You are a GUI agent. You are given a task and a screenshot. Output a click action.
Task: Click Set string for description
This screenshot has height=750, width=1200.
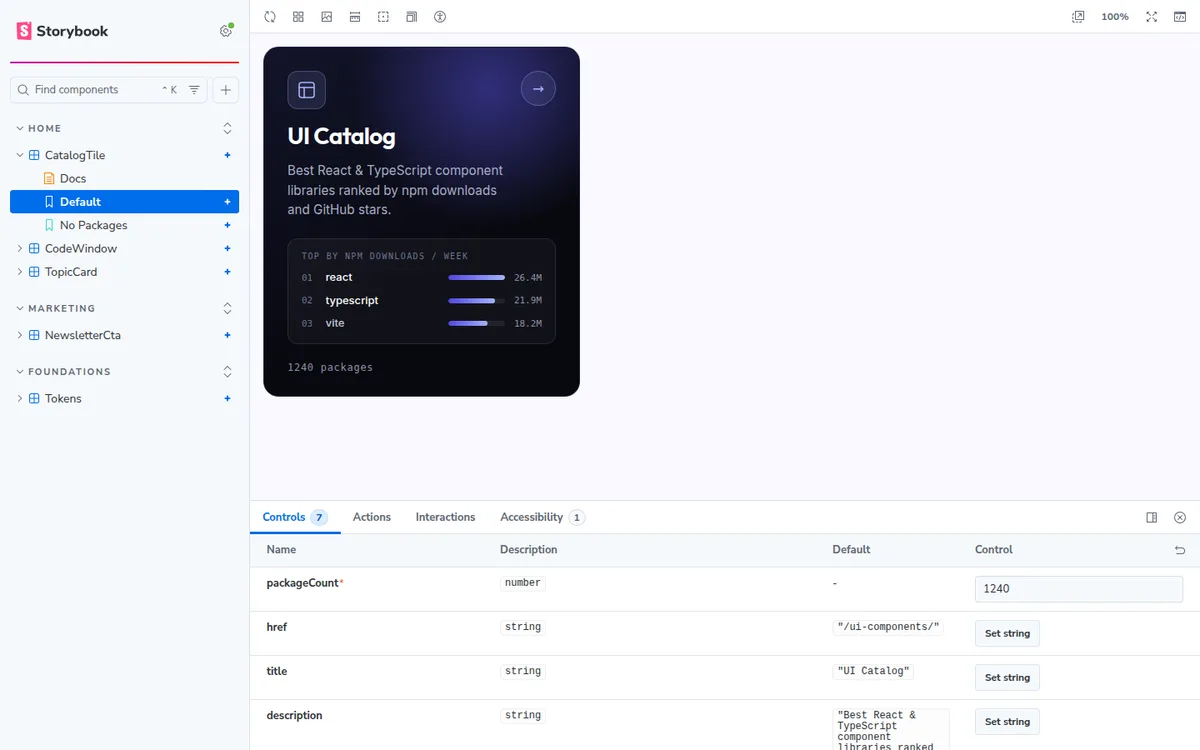(1007, 721)
